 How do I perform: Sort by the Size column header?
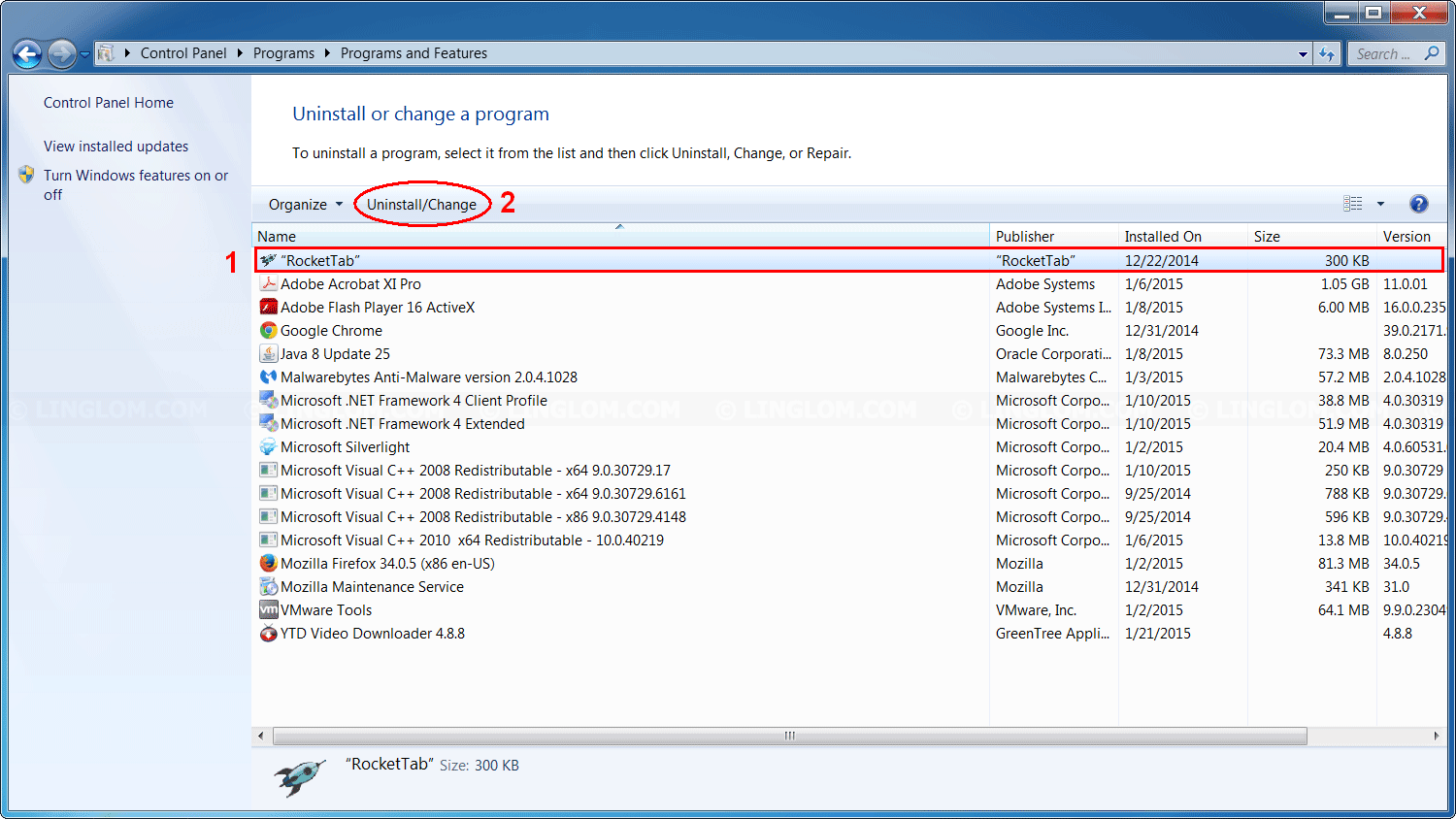[x=1311, y=236]
